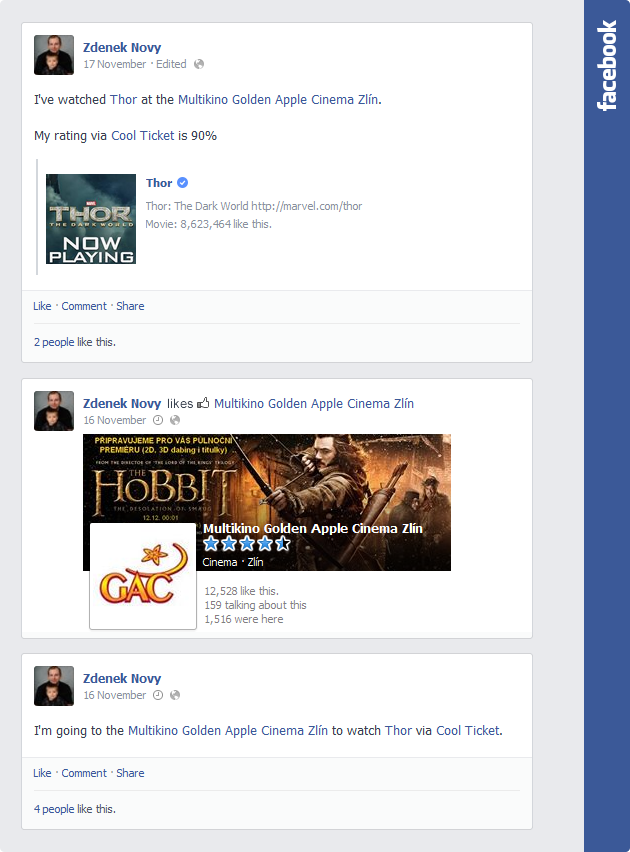View '4 people' who like this
This screenshot has height=852, width=630.
[x=54, y=809]
